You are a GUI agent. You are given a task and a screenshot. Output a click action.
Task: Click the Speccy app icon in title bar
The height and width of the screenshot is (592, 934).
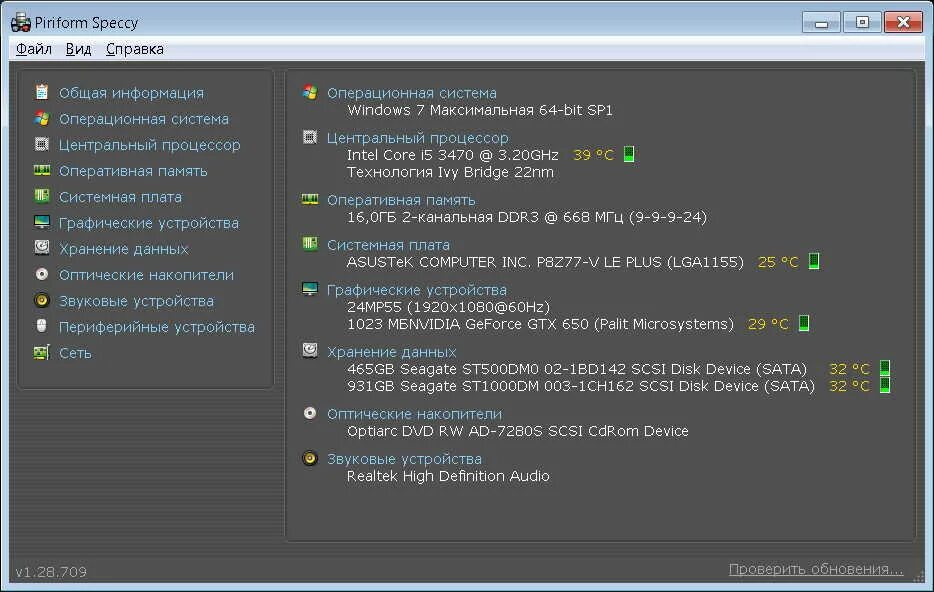point(21,23)
